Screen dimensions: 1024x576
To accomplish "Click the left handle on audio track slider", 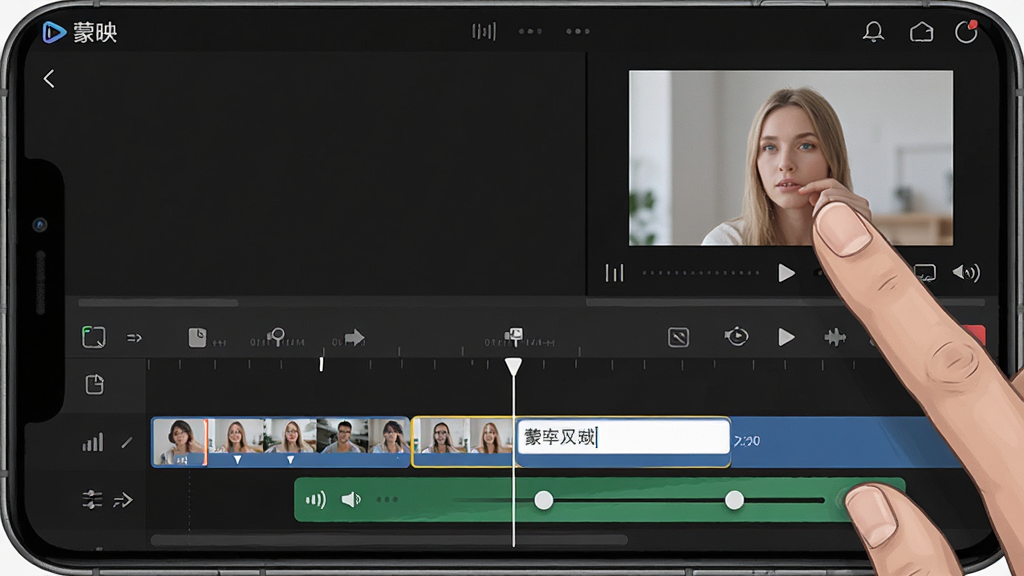I will pyautogui.click(x=543, y=500).
